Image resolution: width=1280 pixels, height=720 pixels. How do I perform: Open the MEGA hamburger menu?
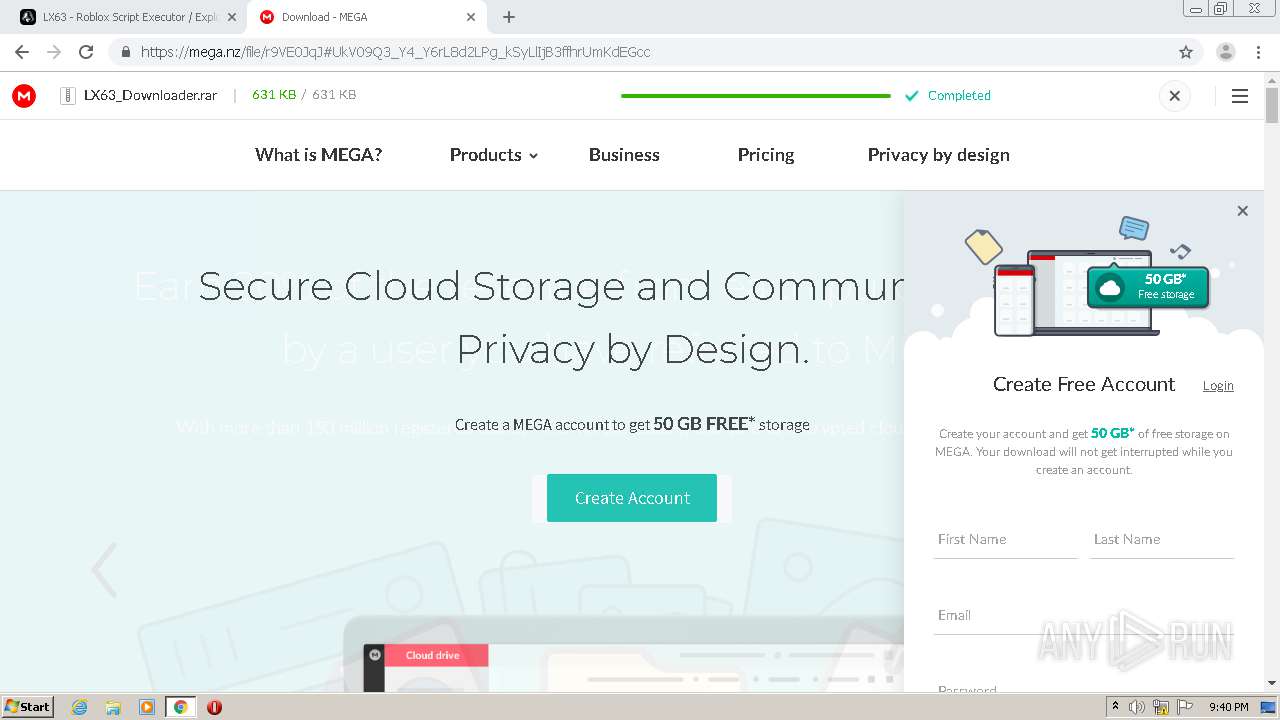coord(1240,96)
